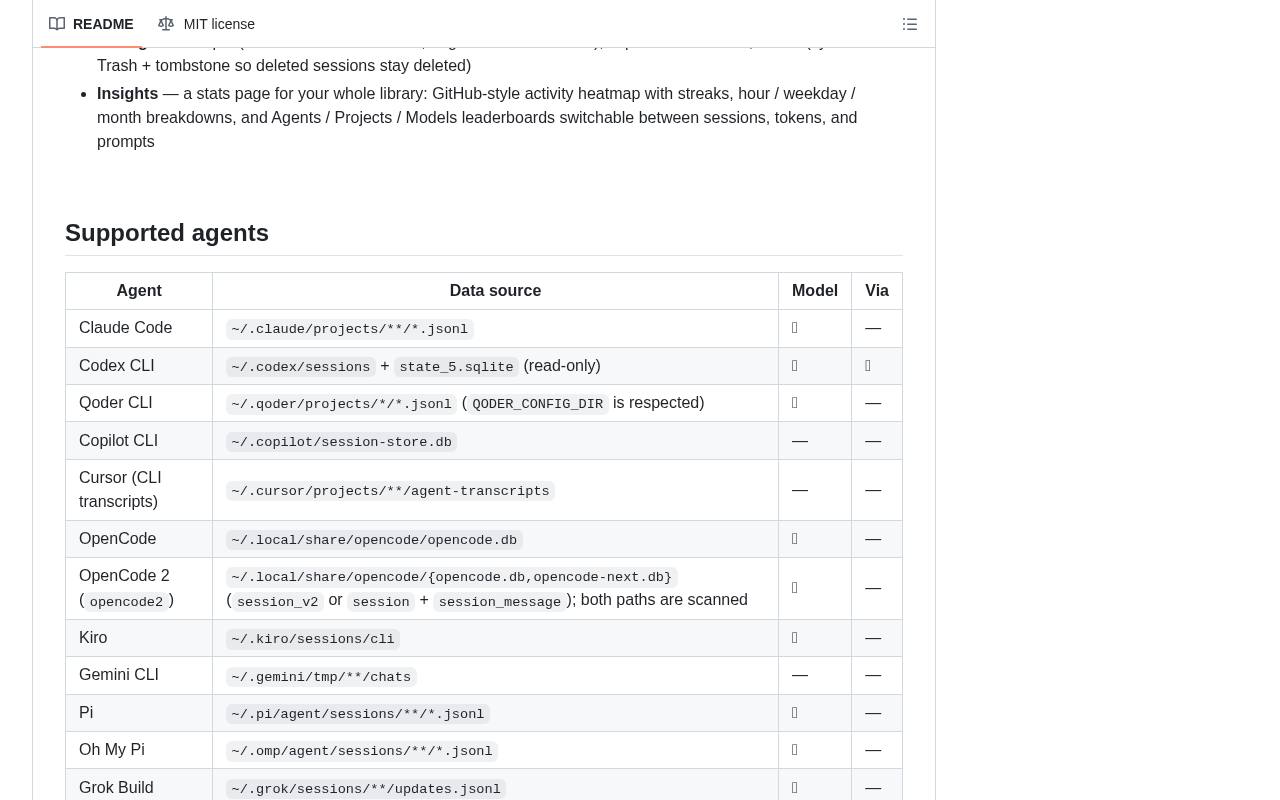1280x800 pixels.
Task: Select the Qoder CLI table cell
Action: [x=139, y=403]
